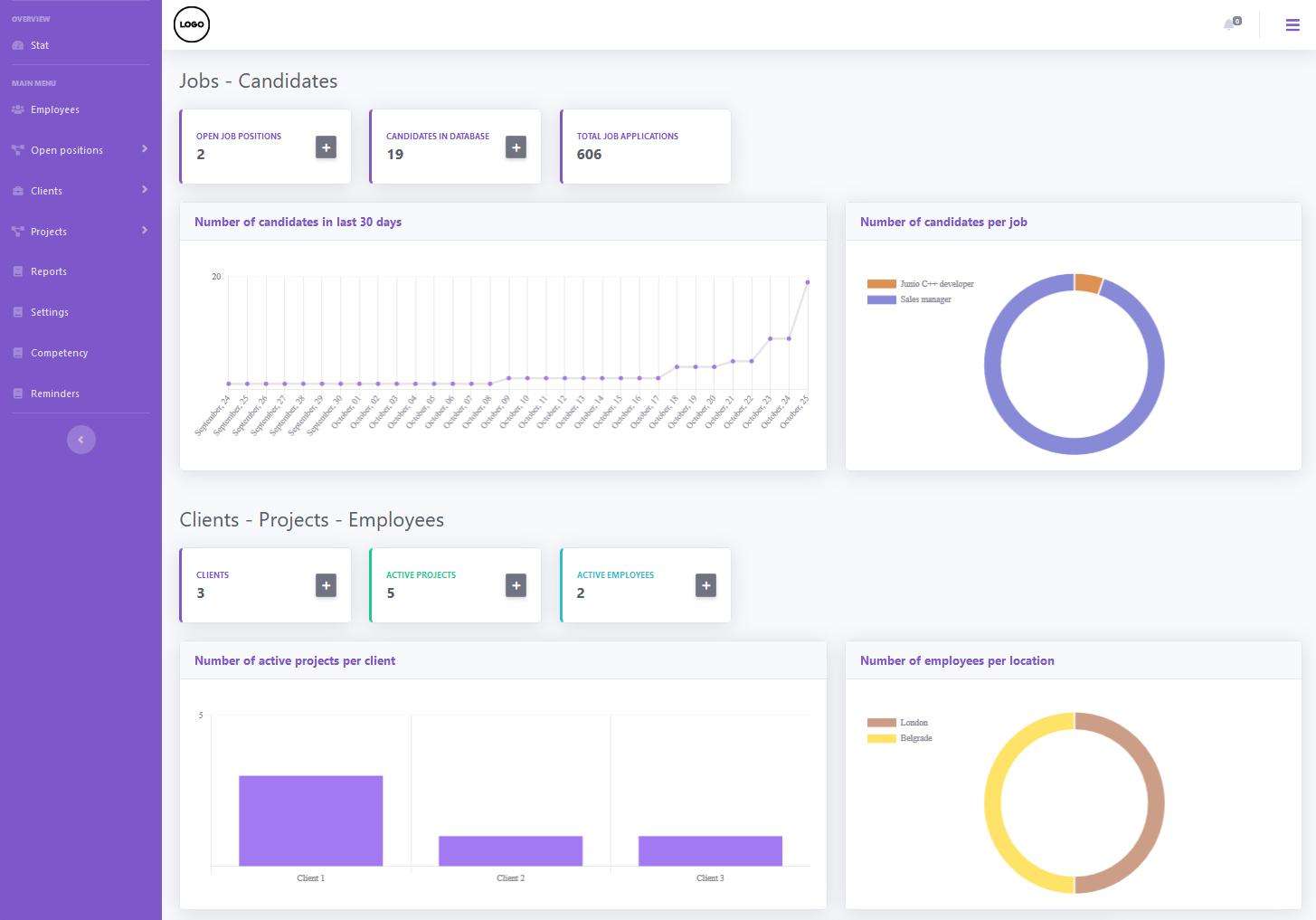Toggle Sales manager legend entry
The height and width of the screenshot is (920, 1316).
click(910, 299)
